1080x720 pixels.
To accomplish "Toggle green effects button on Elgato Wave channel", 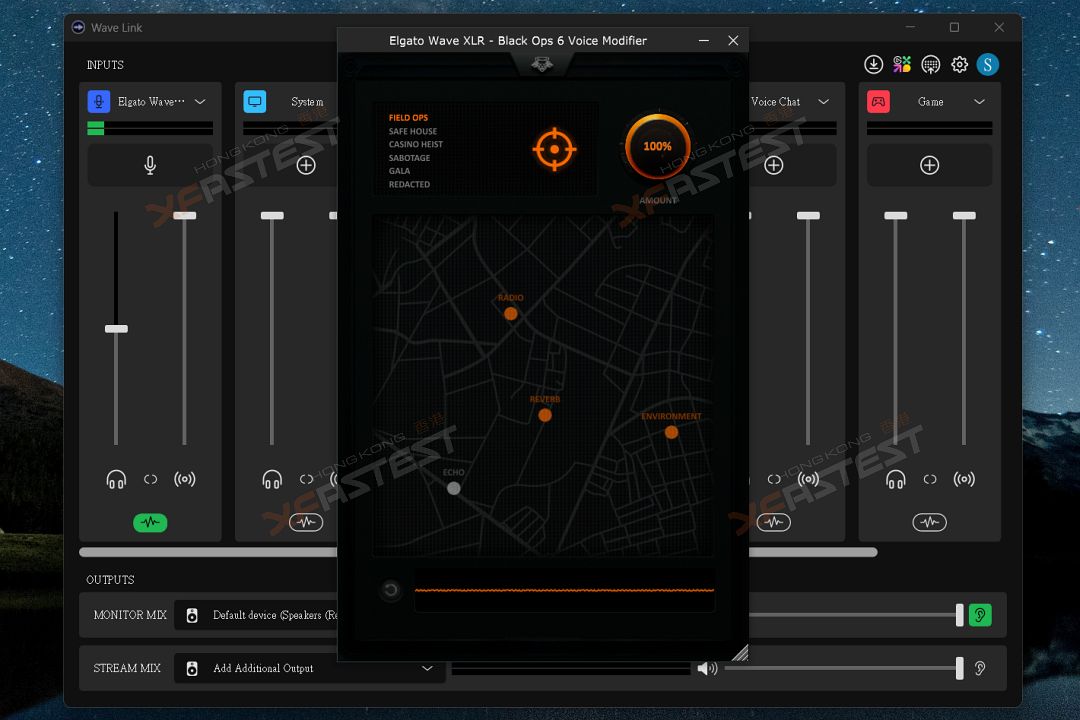I will (150, 522).
